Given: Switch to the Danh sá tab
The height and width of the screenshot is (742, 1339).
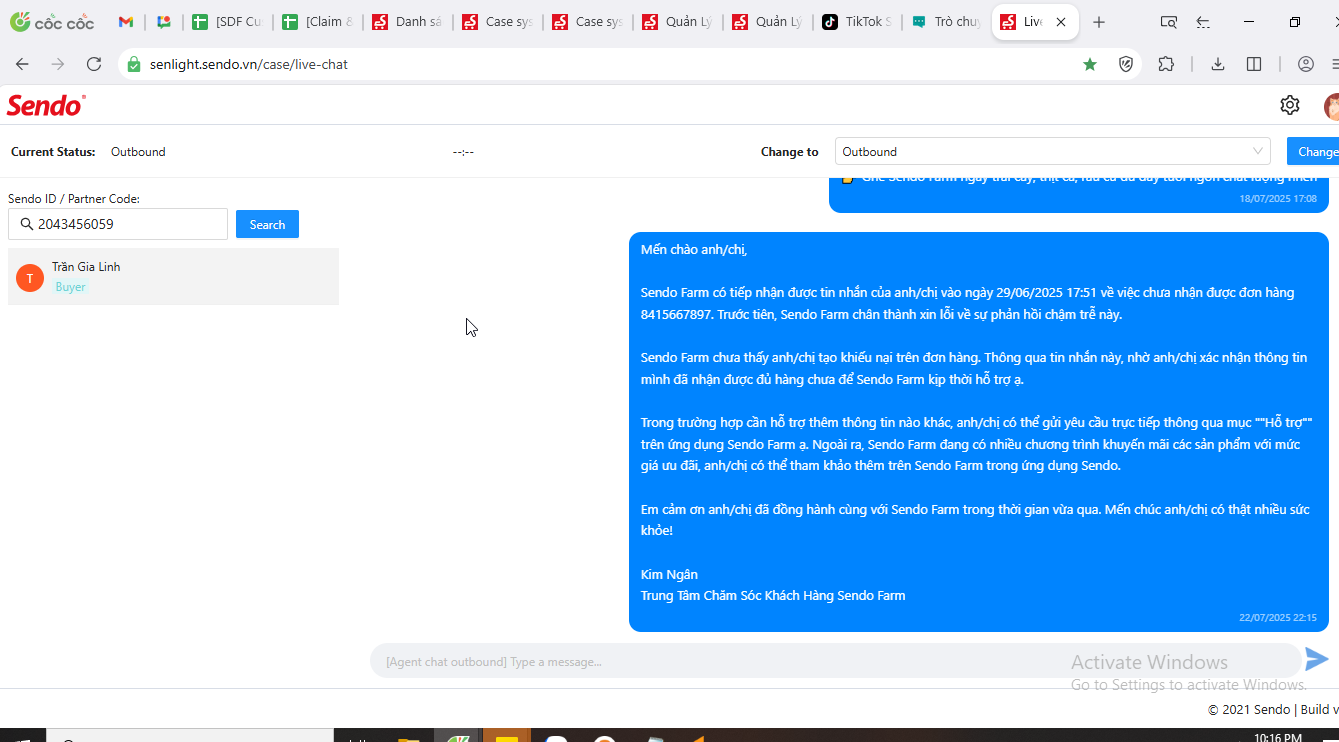Looking at the screenshot, I should click(x=407, y=22).
